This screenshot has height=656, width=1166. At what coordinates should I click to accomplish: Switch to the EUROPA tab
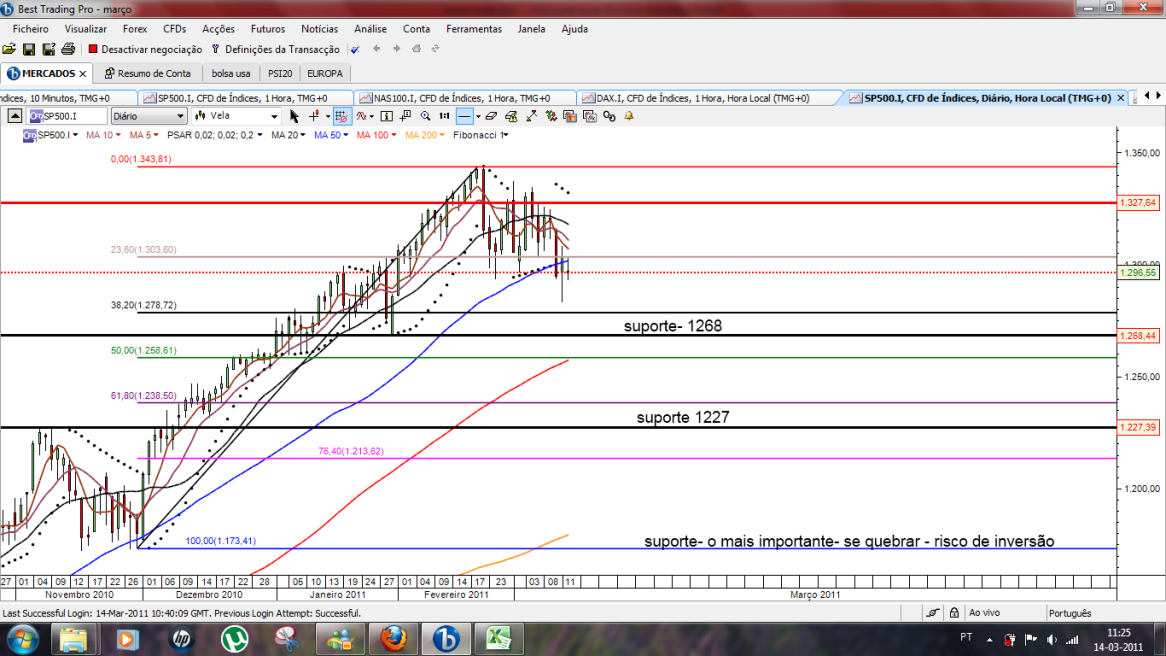click(x=325, y=74)
